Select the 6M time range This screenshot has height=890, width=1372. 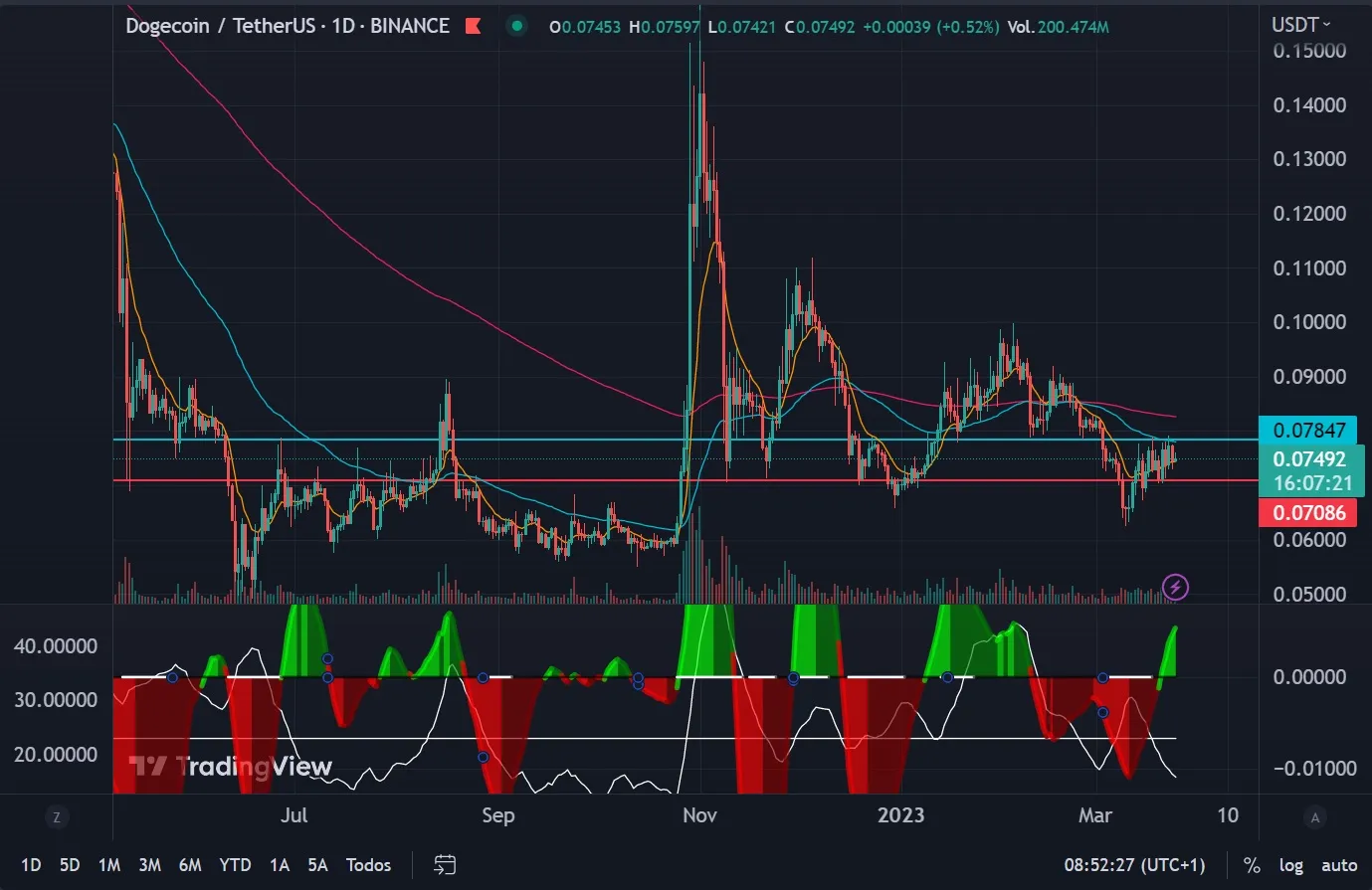click(x=190, y=865)
